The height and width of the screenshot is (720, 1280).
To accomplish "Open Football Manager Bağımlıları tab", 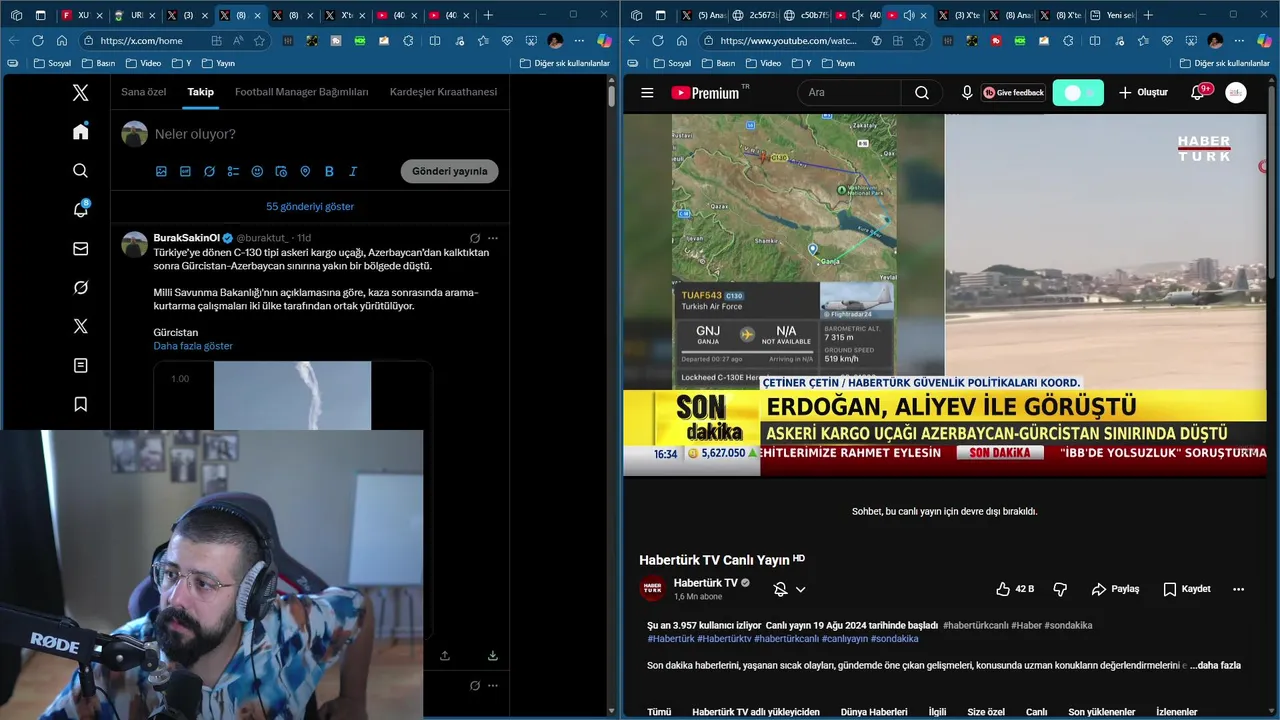I will click(x=301, y=92).
